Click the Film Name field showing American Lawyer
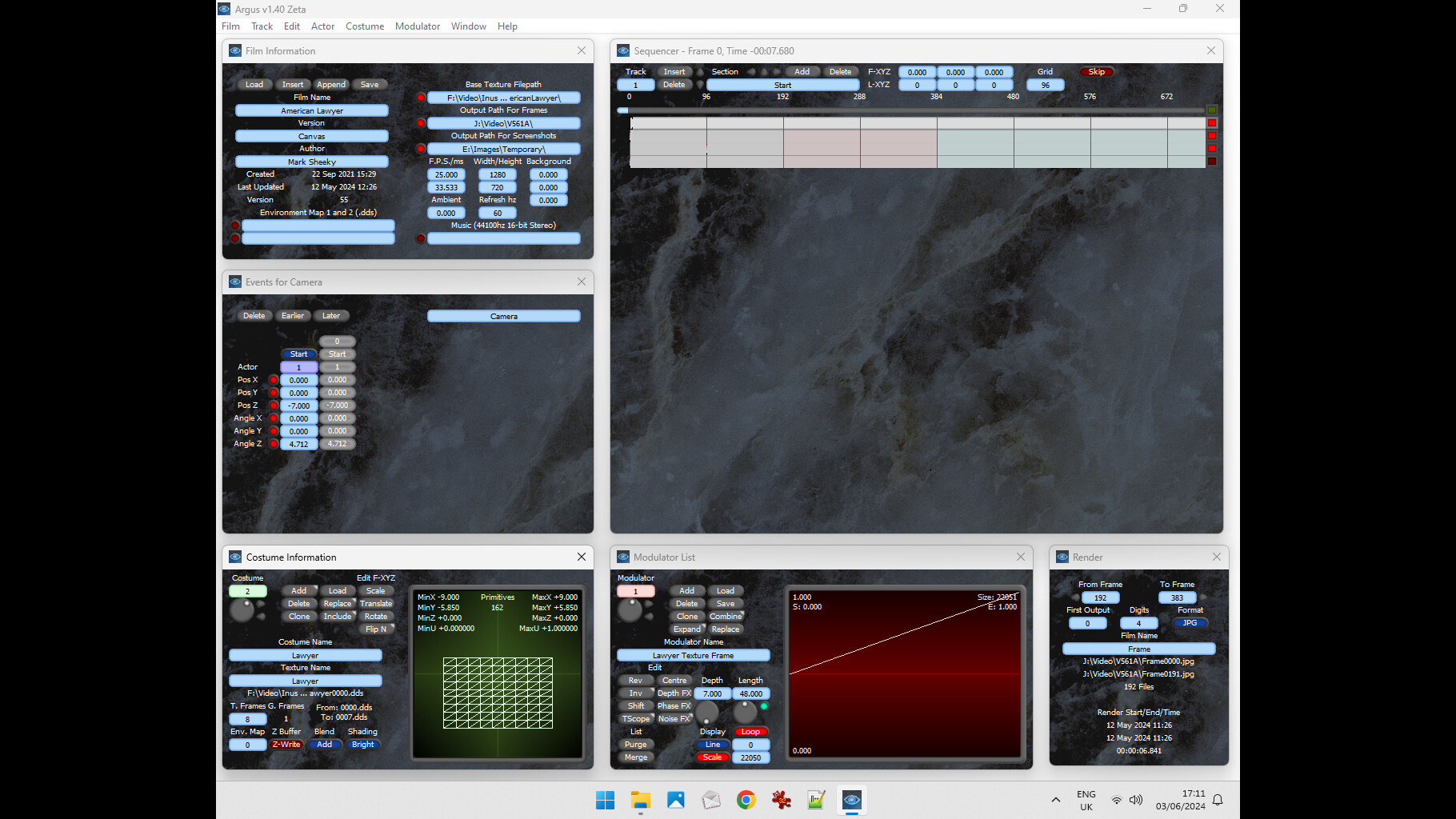The height and width of the screenshot is (819, 1456). tap(311, 110)
